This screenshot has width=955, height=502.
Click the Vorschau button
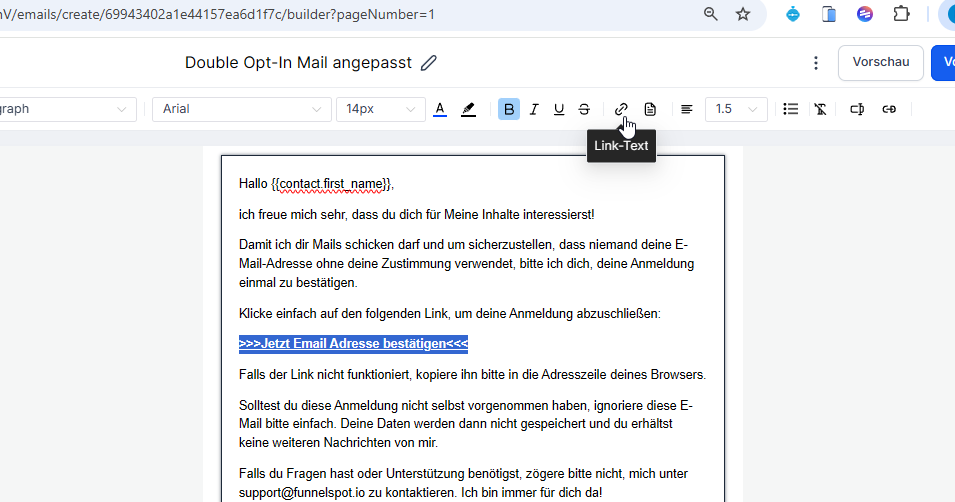point(881,62)
